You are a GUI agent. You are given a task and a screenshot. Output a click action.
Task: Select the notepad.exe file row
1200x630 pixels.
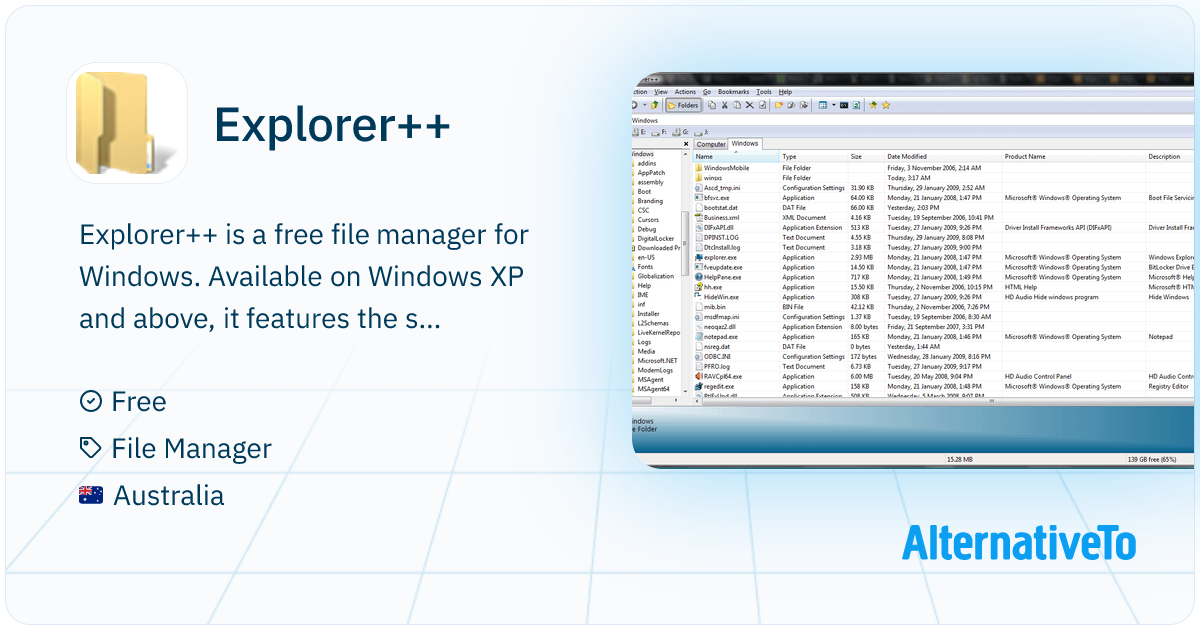coord(944,337)
